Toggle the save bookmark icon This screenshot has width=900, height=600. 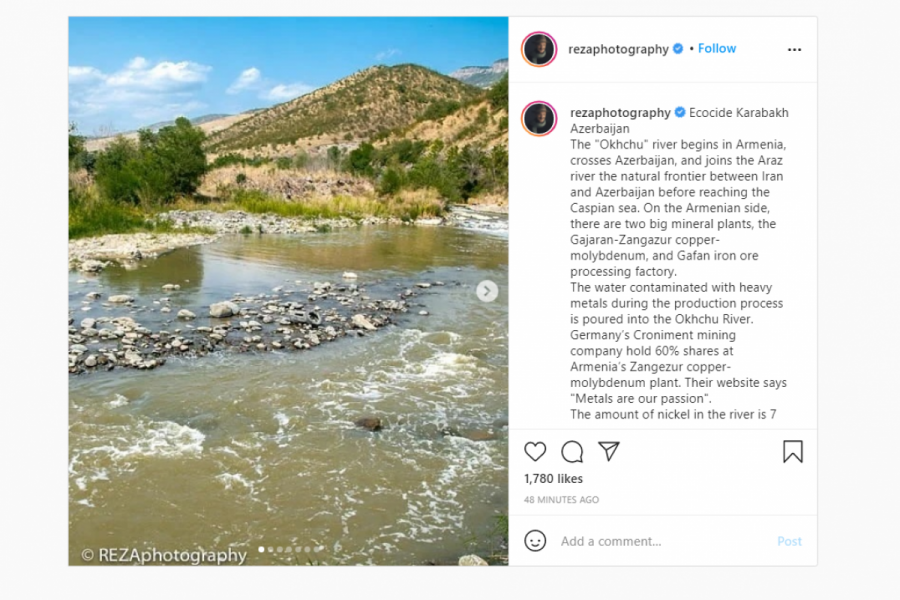tap(793, 452)
